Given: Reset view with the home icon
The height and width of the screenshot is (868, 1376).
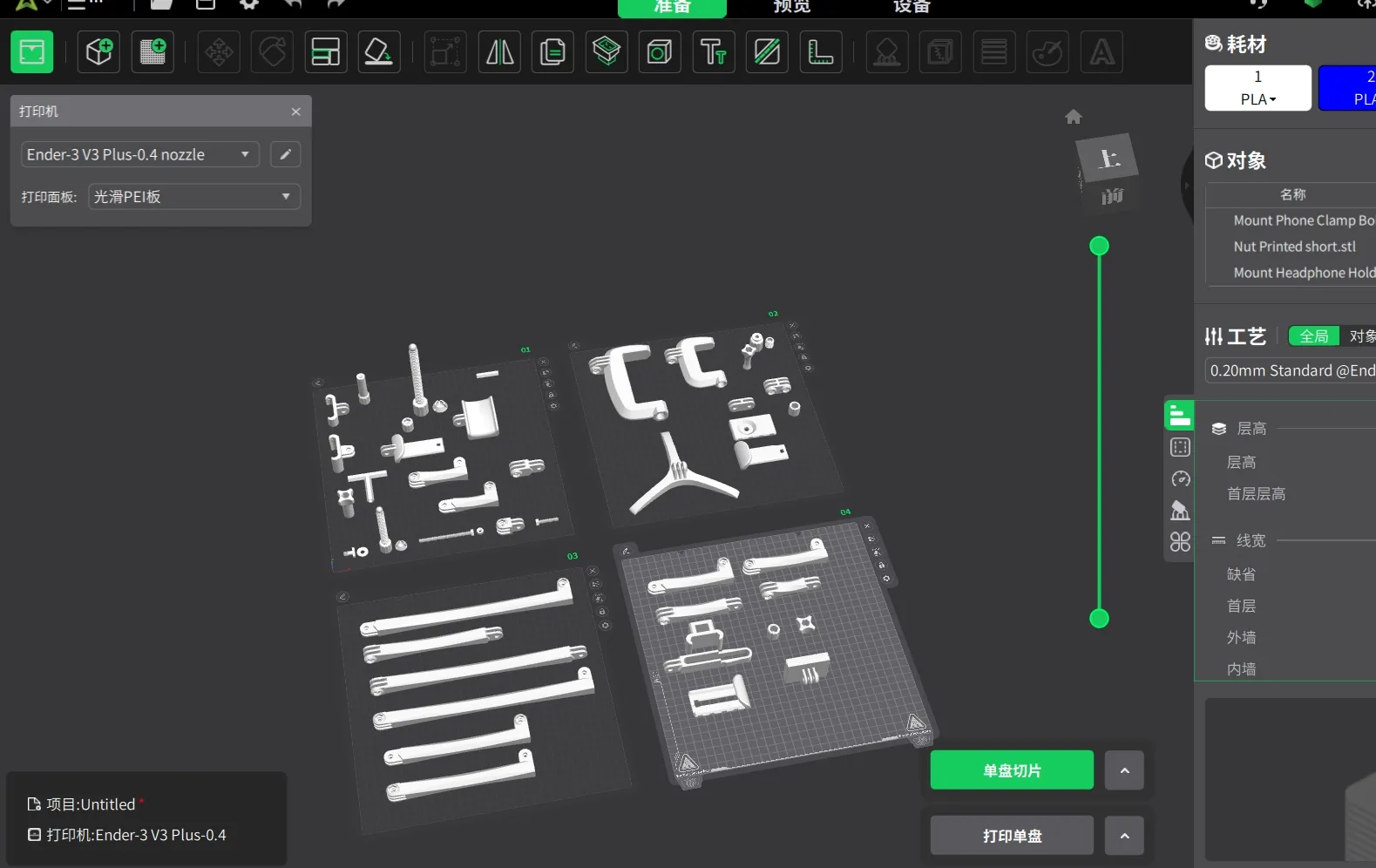Looking at the screenshot, I should pyautogui.click(x=1073, y=117).
